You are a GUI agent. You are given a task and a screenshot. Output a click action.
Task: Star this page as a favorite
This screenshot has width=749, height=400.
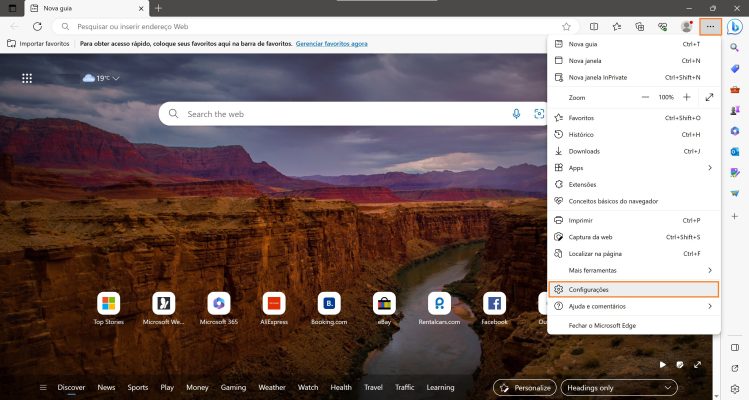pyautogui.click(x=566, y=27)
